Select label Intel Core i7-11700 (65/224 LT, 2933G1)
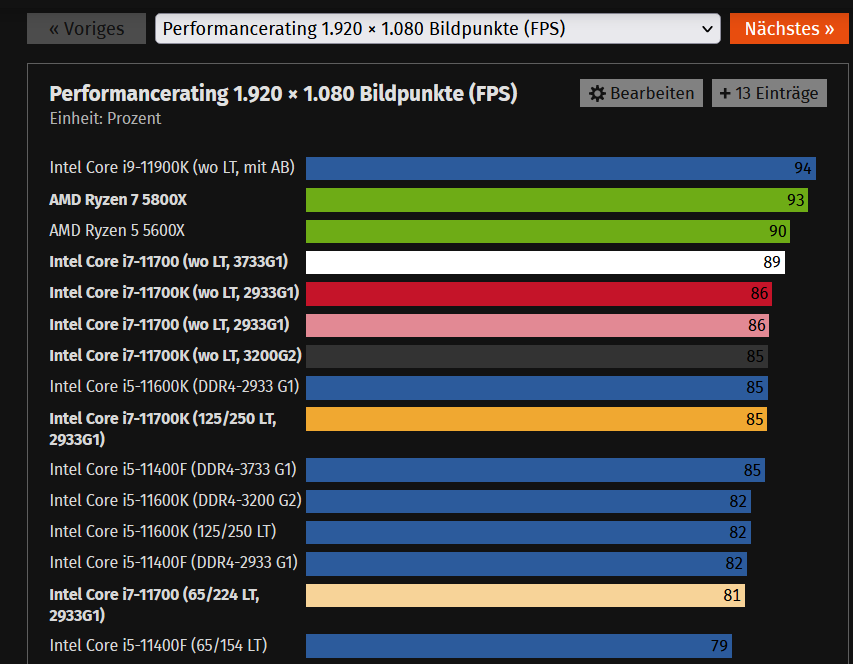This screenshot has height=664, width=853. coord(154,605)
